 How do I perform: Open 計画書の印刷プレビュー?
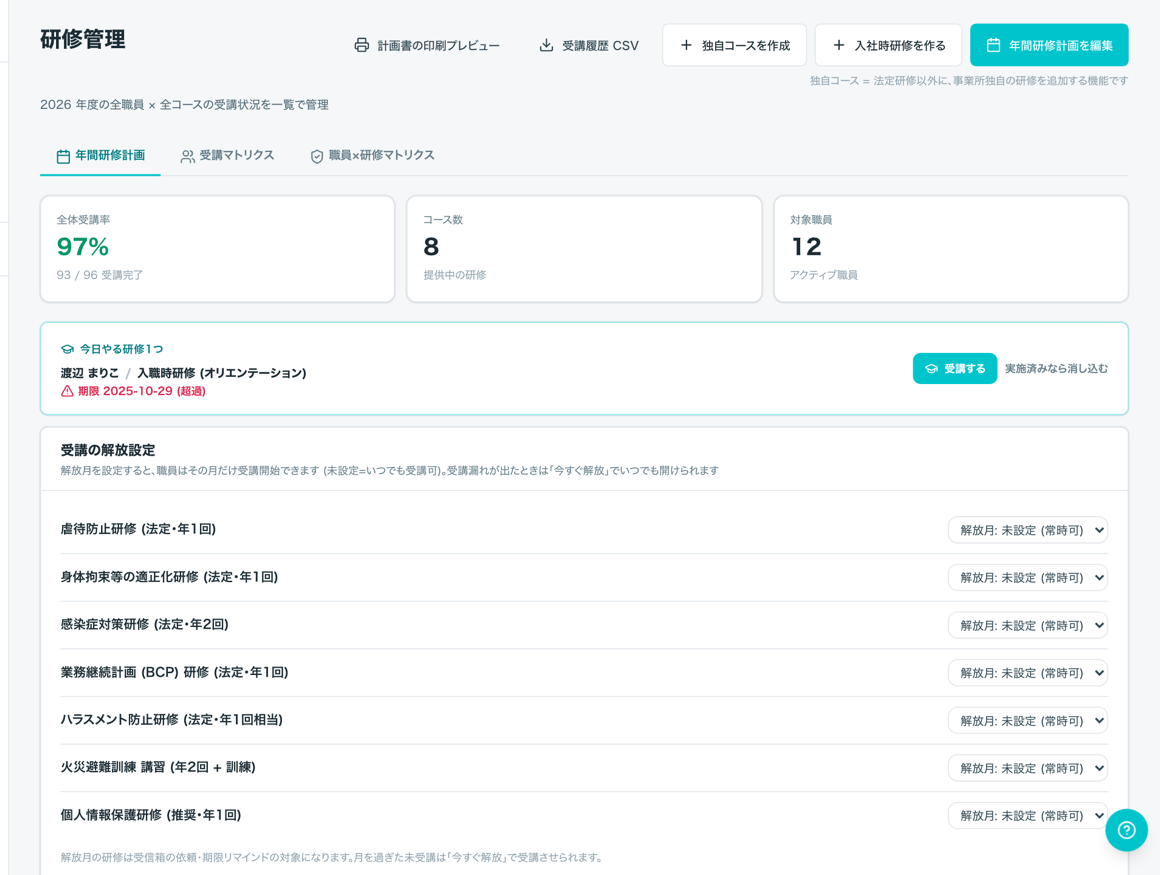(x=427, y=46)
